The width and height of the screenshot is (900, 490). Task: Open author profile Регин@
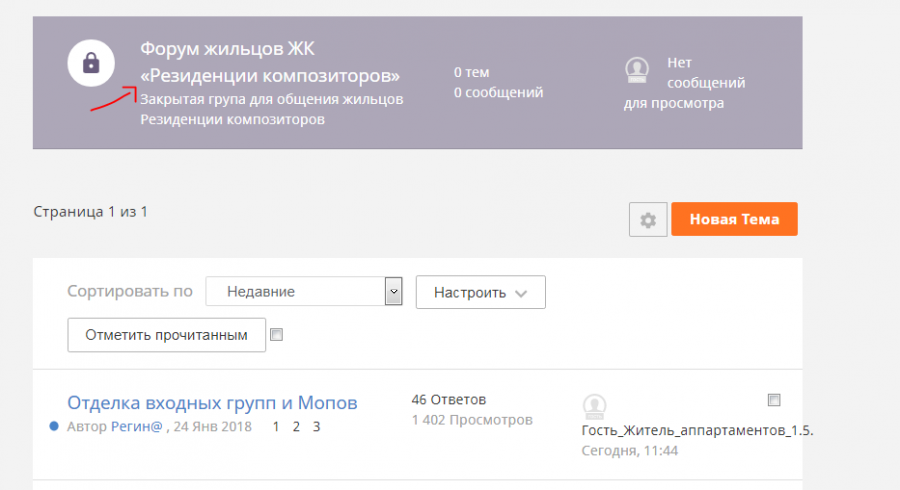tap(137, 427)
